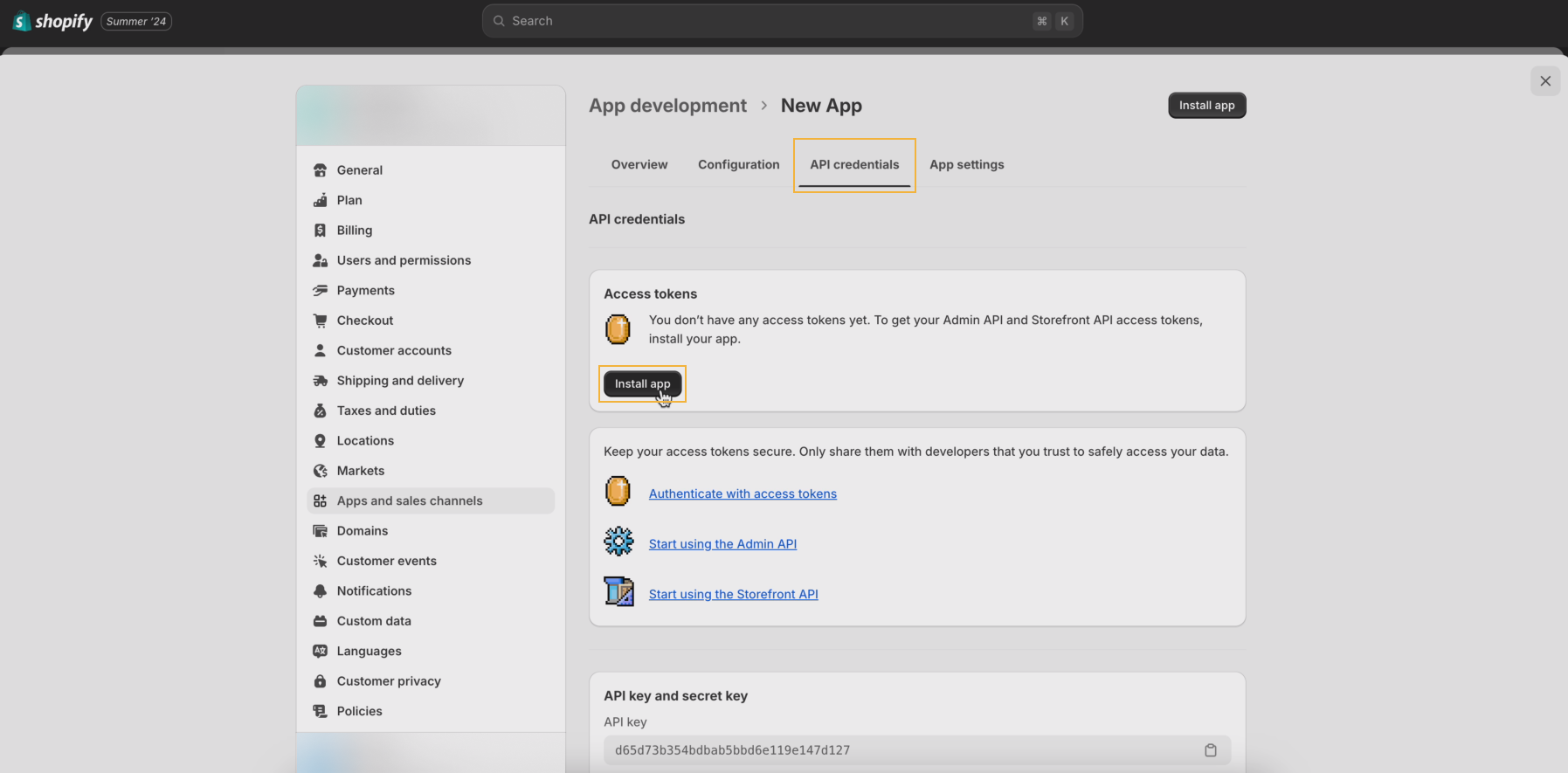Go back via the App development breadcrumb
The image size is (1568, 773).
pos(667,106)
